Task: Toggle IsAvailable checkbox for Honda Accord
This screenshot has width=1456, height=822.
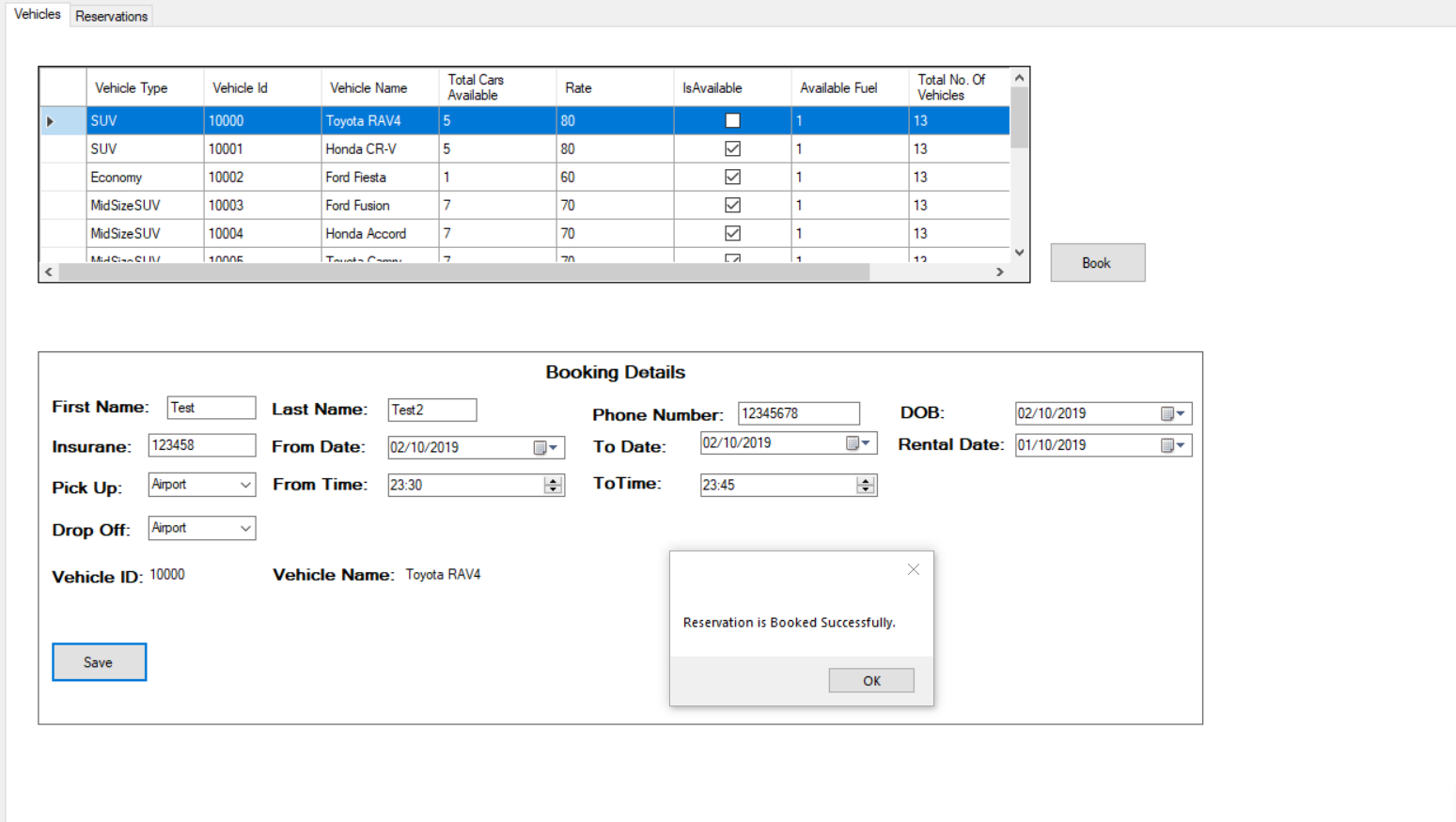Action: tap(732, 233)
